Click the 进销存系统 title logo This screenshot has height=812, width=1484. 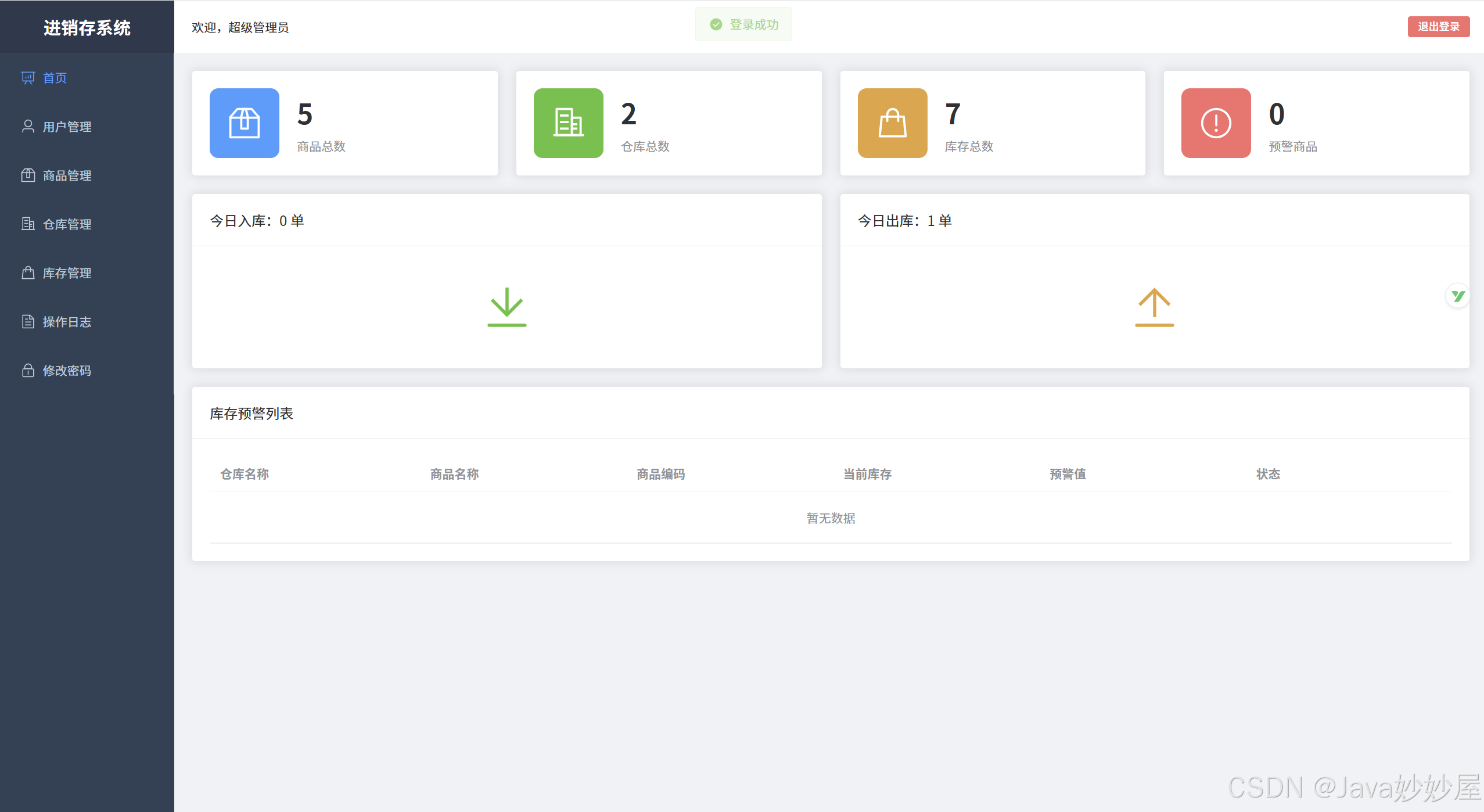tap(87, 28)
